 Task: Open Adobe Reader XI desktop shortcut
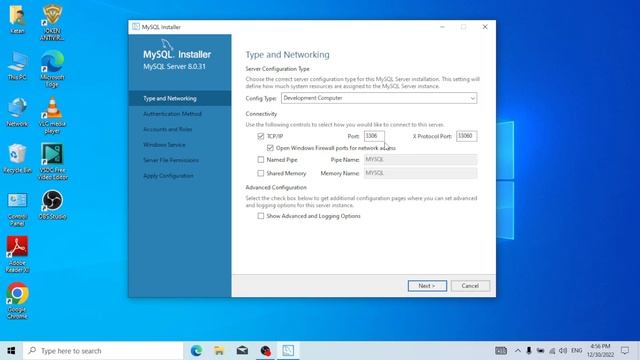click(x=17, y=255)
